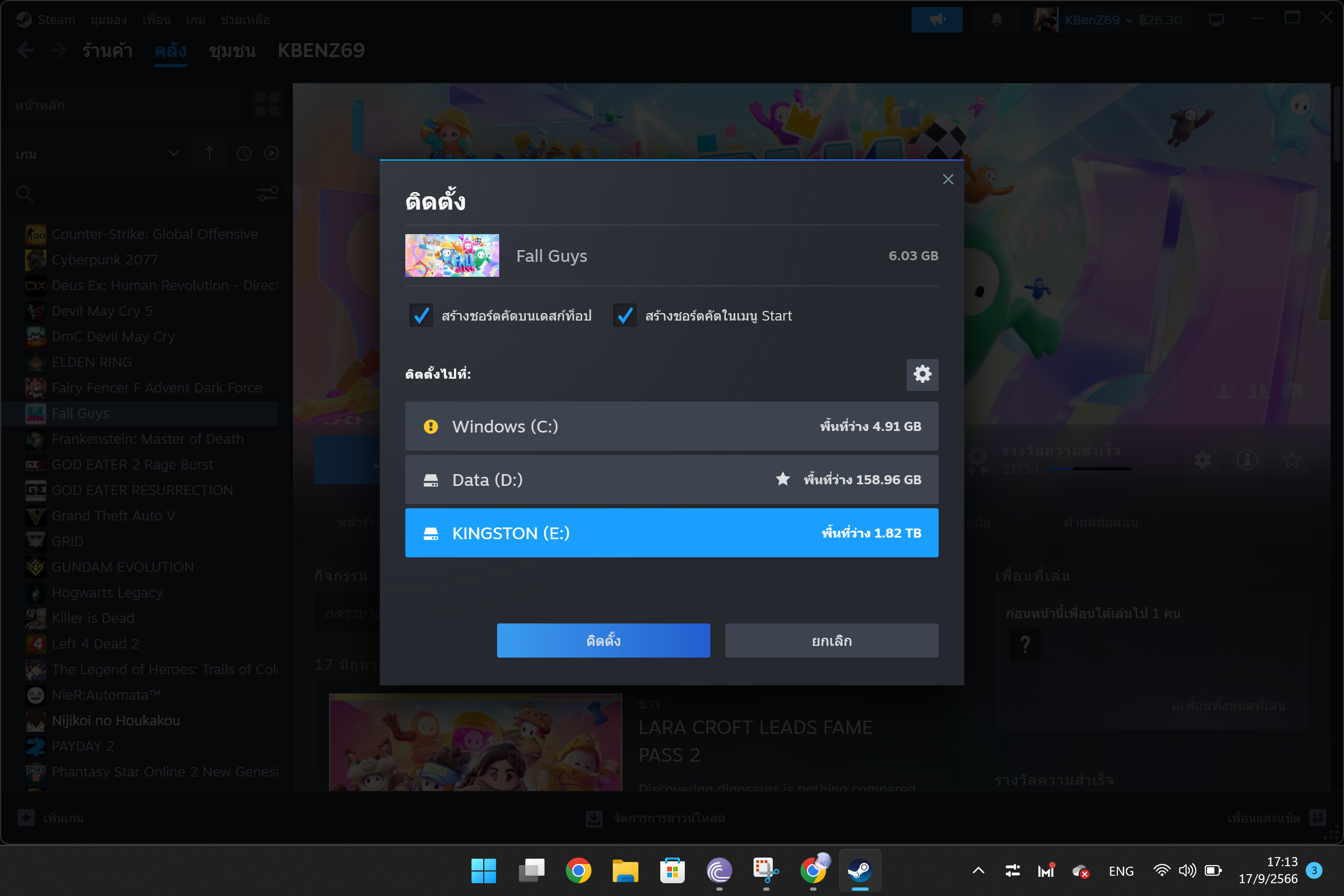Enter Big Picture mode via monitor icon
Image resolution: width=1344 pixels, height=896 pixels.
[x=1217, y=20]
